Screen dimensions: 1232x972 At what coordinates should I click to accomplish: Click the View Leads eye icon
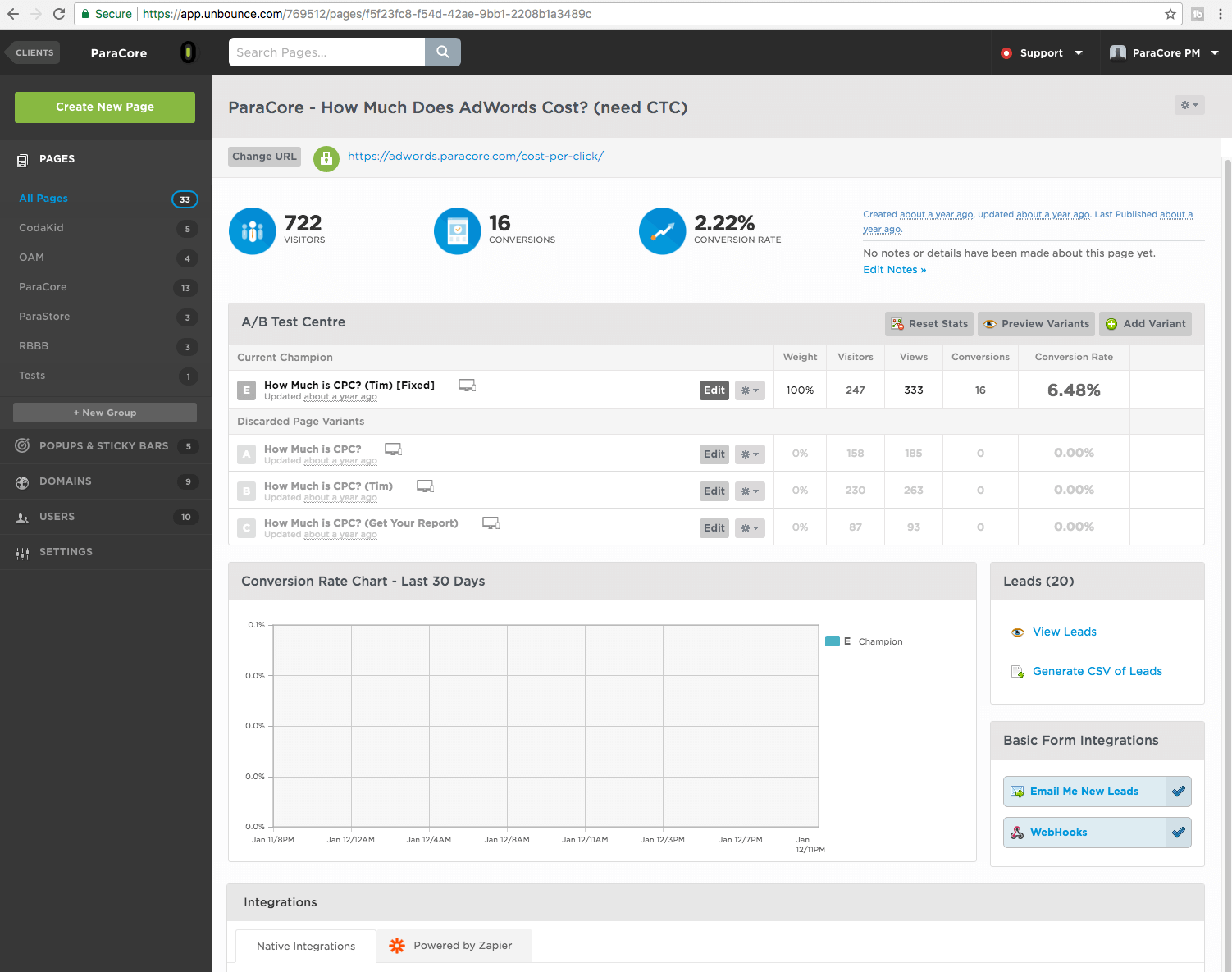coord(1018,632)
